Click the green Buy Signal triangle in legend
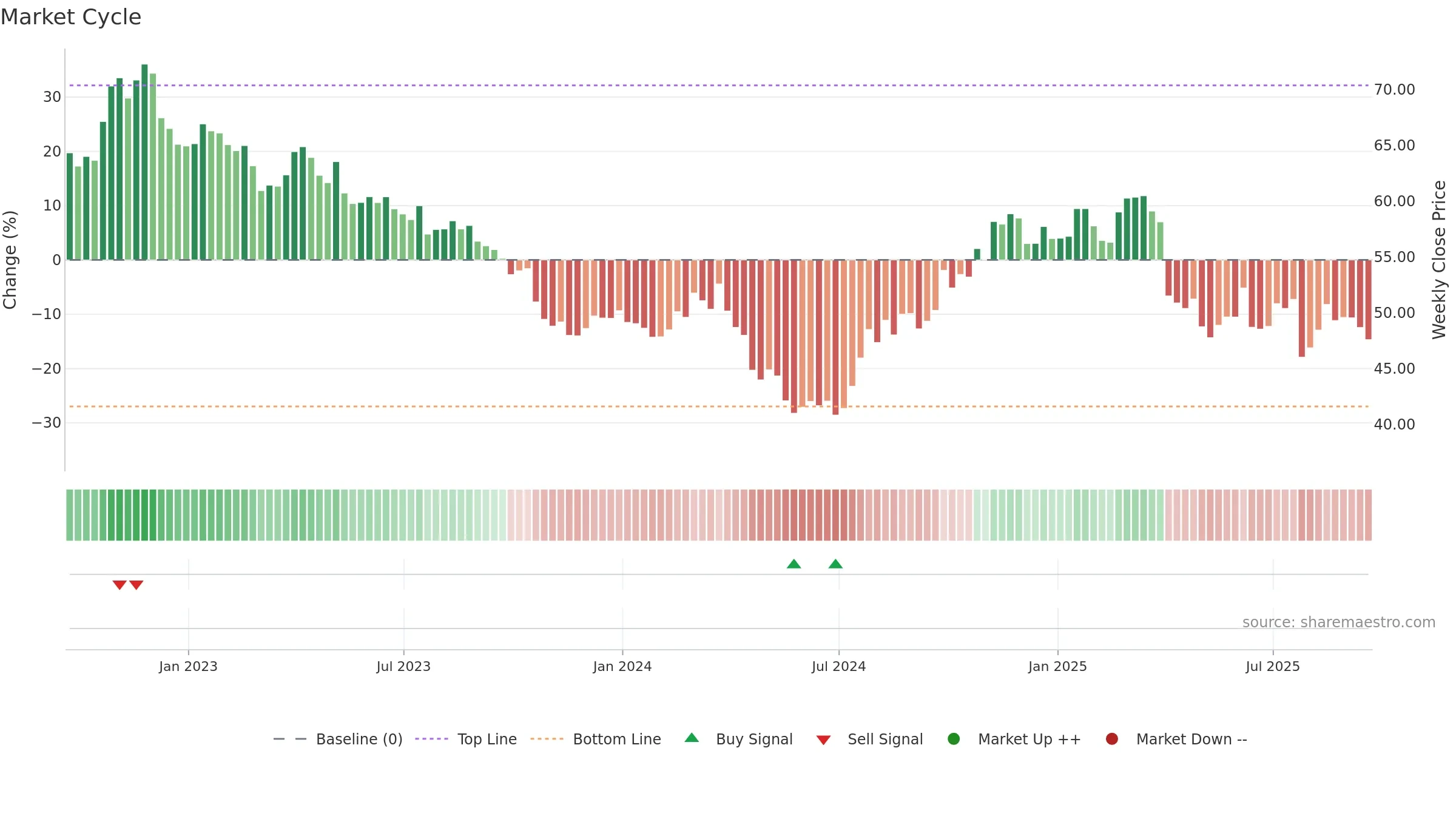 (x=692, y=738)
